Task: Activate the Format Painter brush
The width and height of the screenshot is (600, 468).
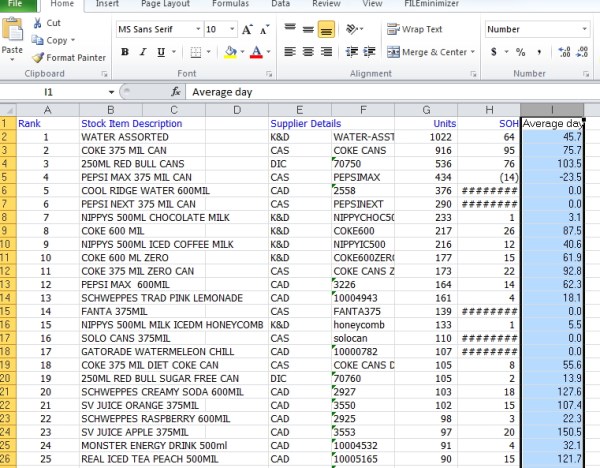Action: (x=38, y=57)
